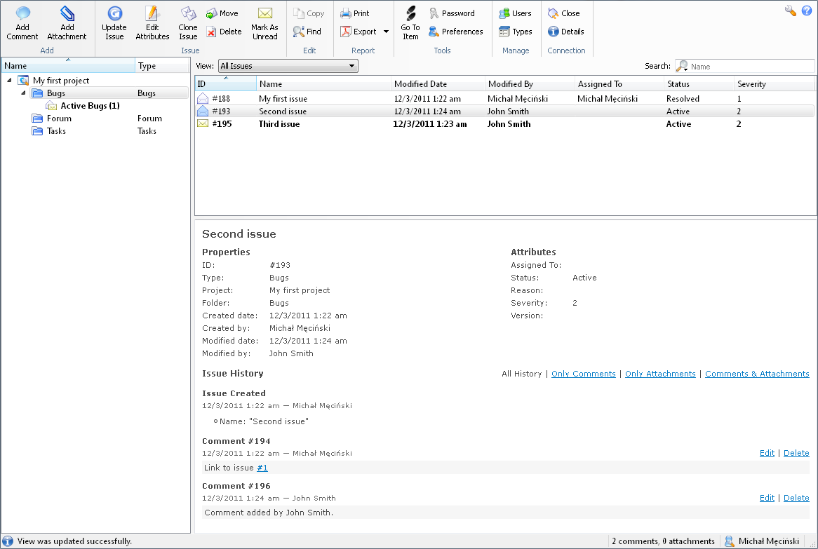This screenshot has height=549, width=818.
Task: Click the Copy toolbar button
Action: click(x=308, y=13)
